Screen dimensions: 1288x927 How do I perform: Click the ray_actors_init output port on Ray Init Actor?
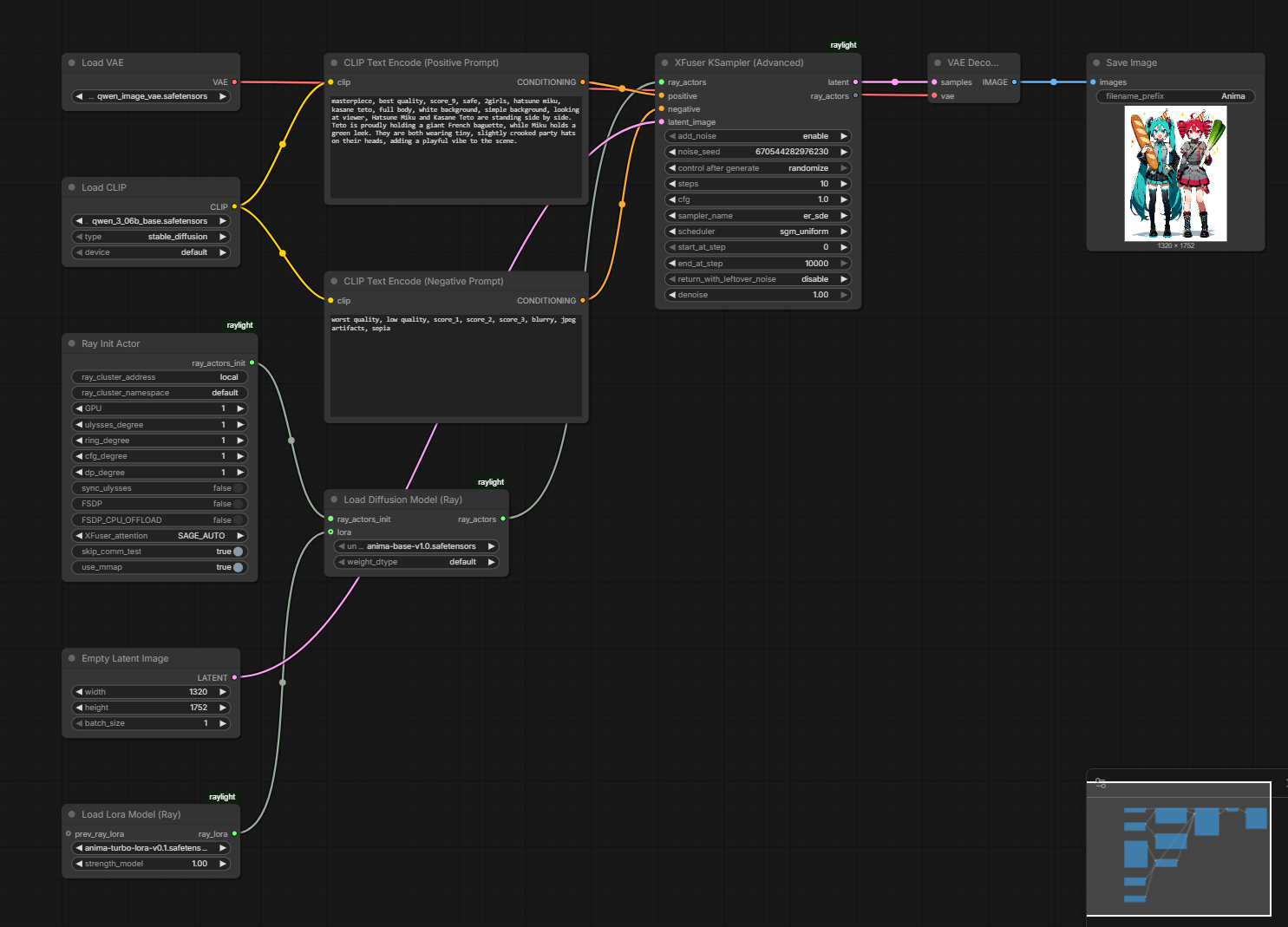[x=252, y=362]
